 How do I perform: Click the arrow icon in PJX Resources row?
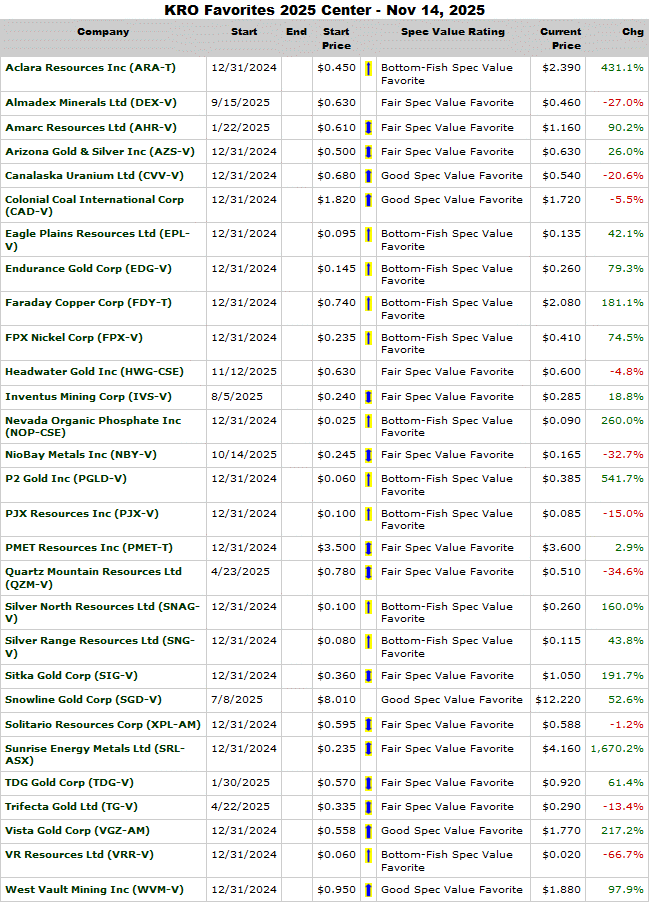368,514
